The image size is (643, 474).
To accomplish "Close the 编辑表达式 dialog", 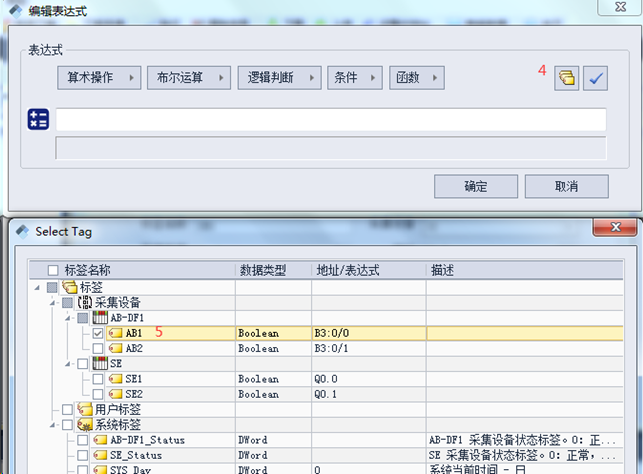I will (x=620, y=7).
